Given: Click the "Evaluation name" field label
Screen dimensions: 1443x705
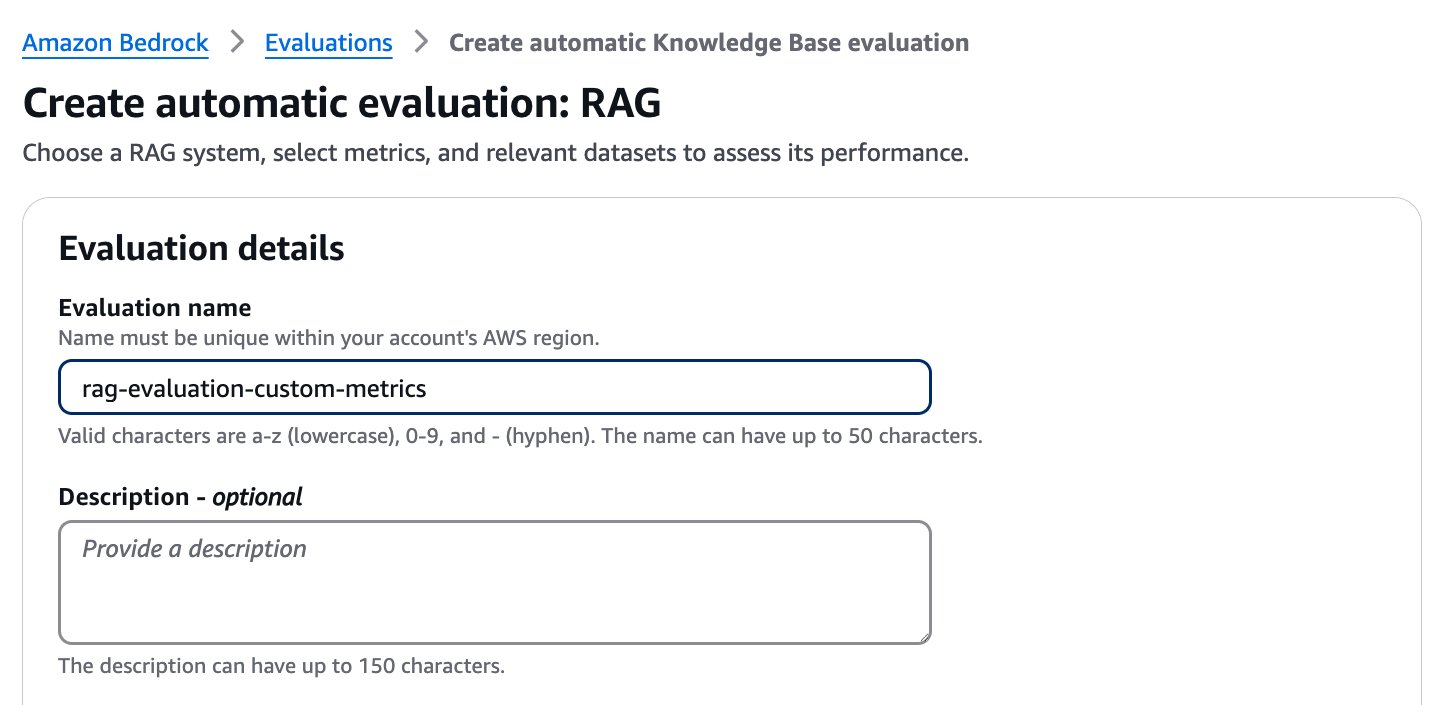Looking at the screenshot, I should pyautogui.click(x=155, y=307).
